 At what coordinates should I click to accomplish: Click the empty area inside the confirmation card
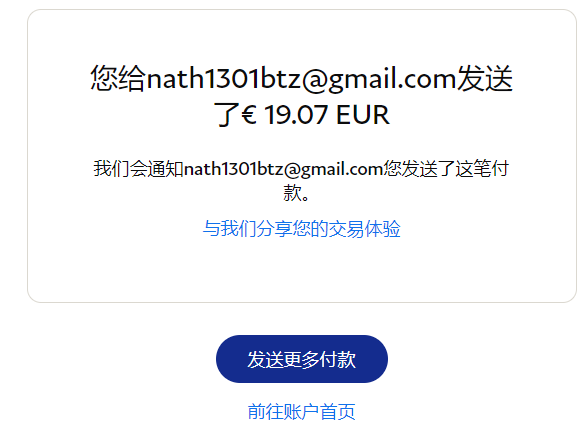tap(302, 270)
